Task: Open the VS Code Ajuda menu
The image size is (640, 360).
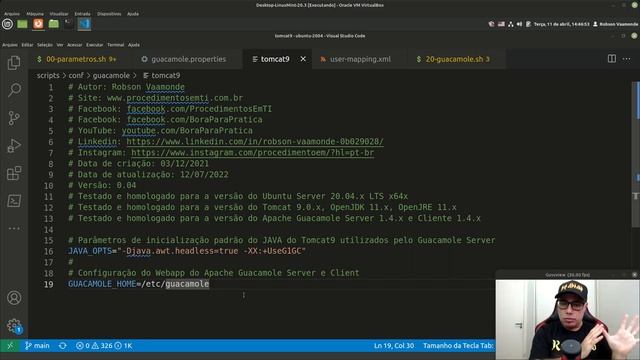Action: [134, 45]
